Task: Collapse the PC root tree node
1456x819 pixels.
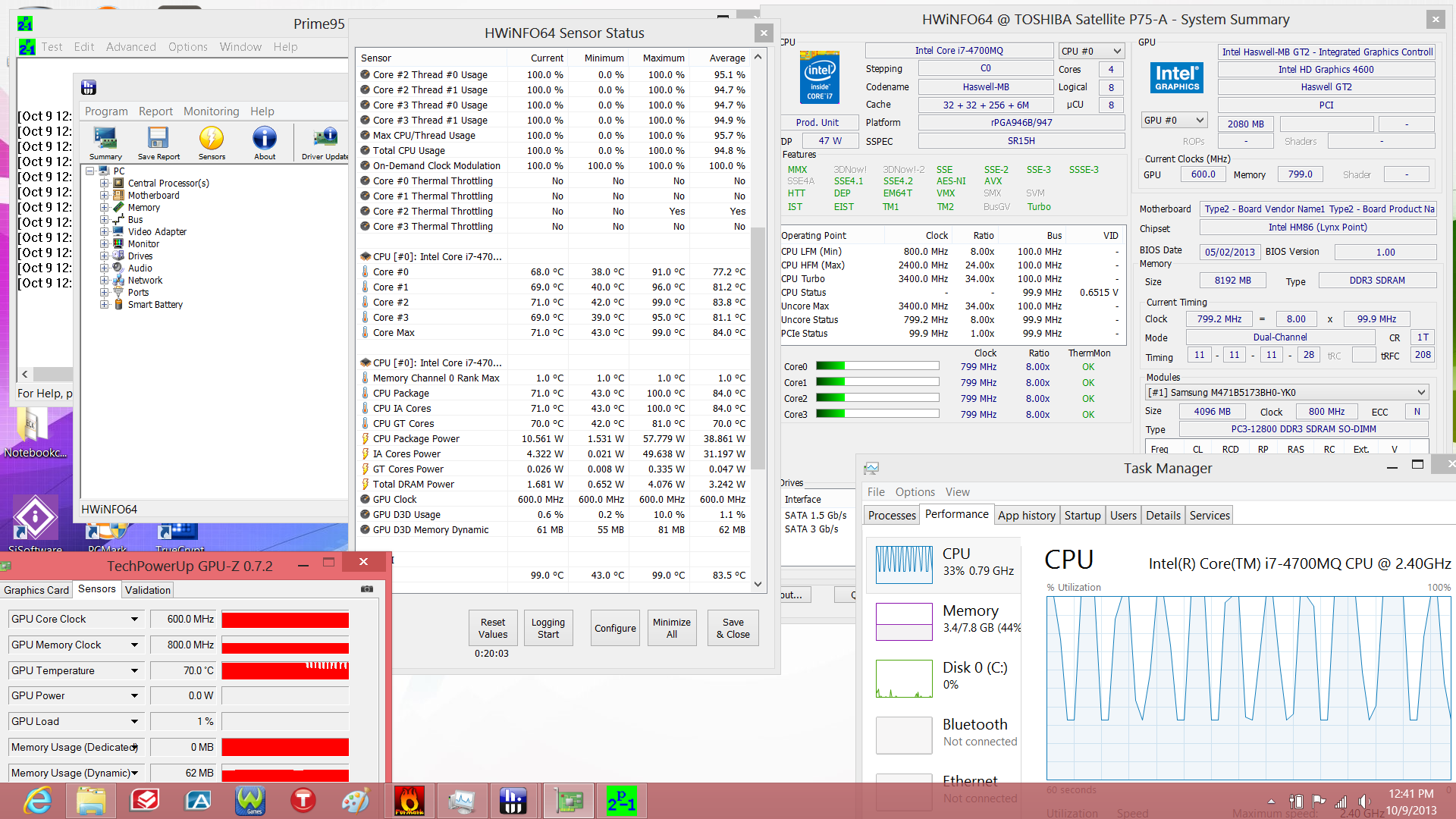Action: [x=89, y=171]
